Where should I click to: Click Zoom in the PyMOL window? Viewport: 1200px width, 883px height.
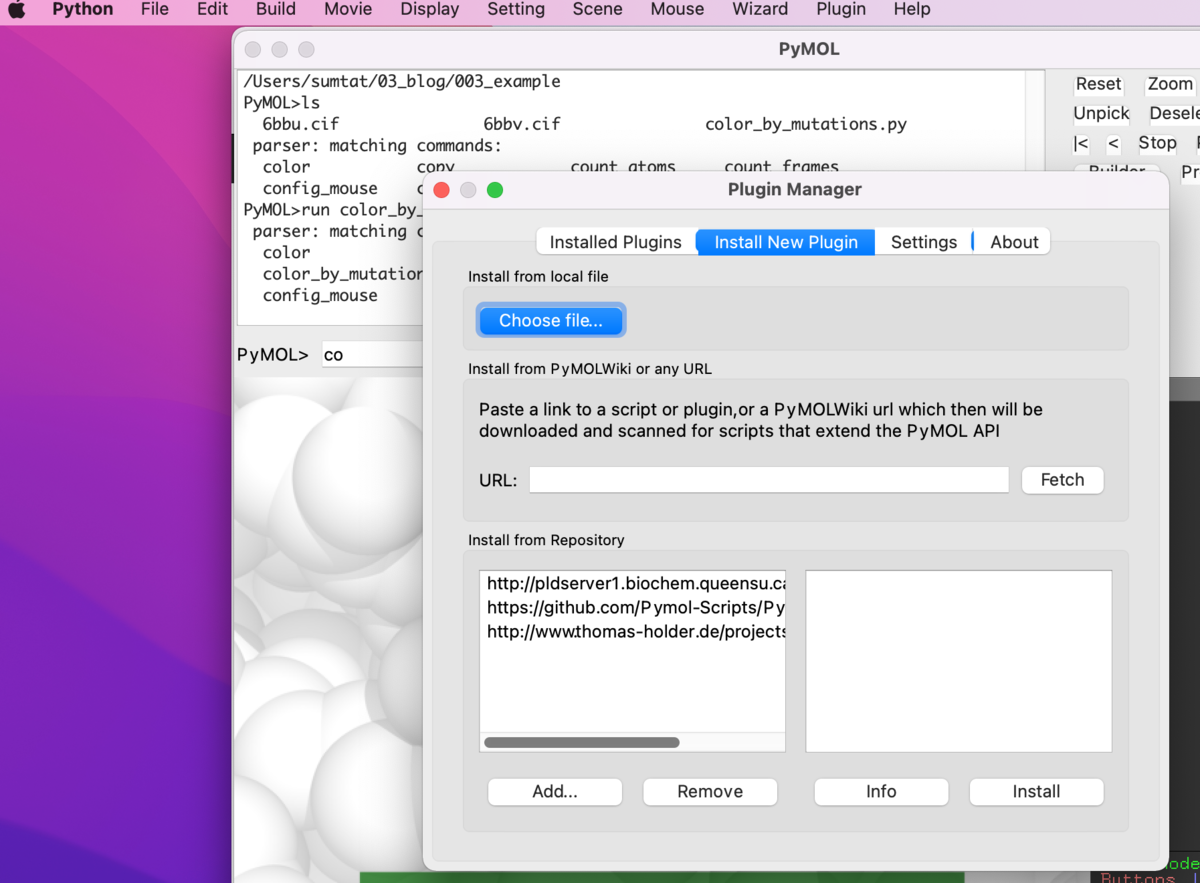click(1170, 84)
